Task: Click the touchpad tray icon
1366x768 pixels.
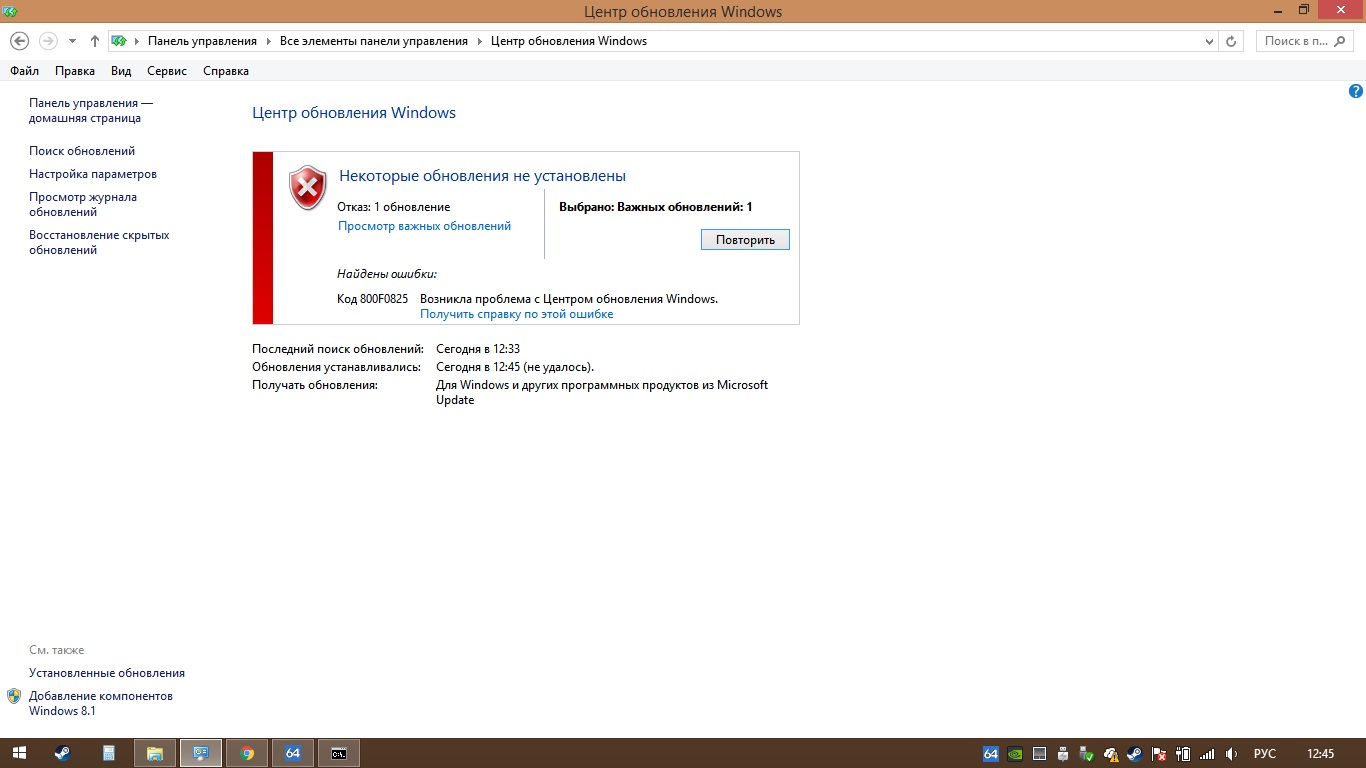Action: pos(1039,754)
